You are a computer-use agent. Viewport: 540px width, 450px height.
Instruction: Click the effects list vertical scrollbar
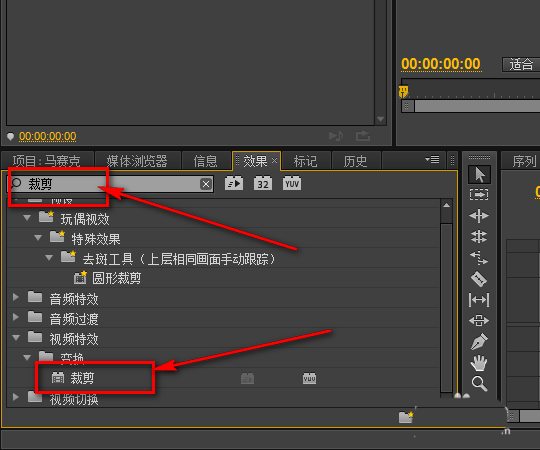pyautogui.click(x=447, y=307)
